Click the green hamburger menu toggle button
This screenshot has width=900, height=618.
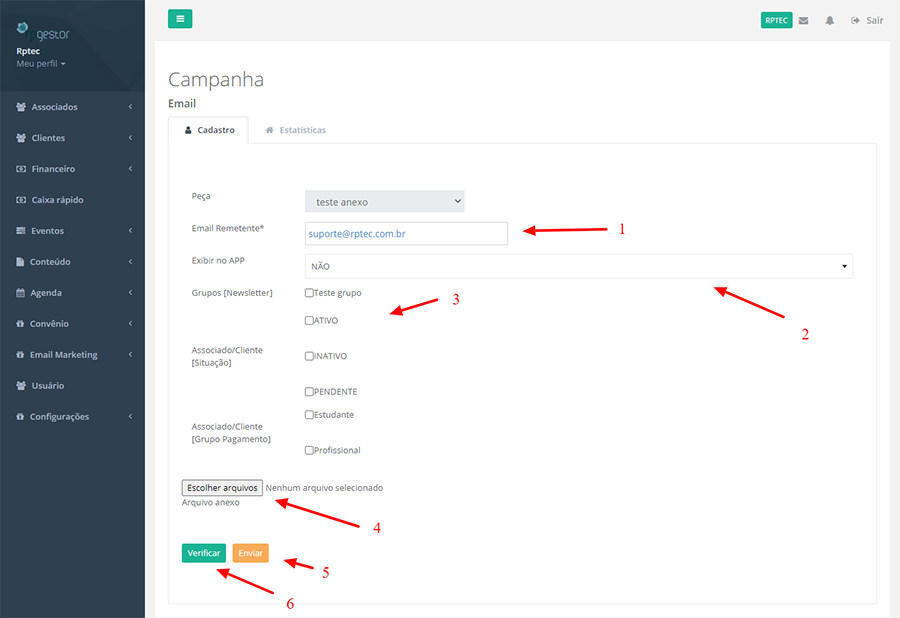180,18
